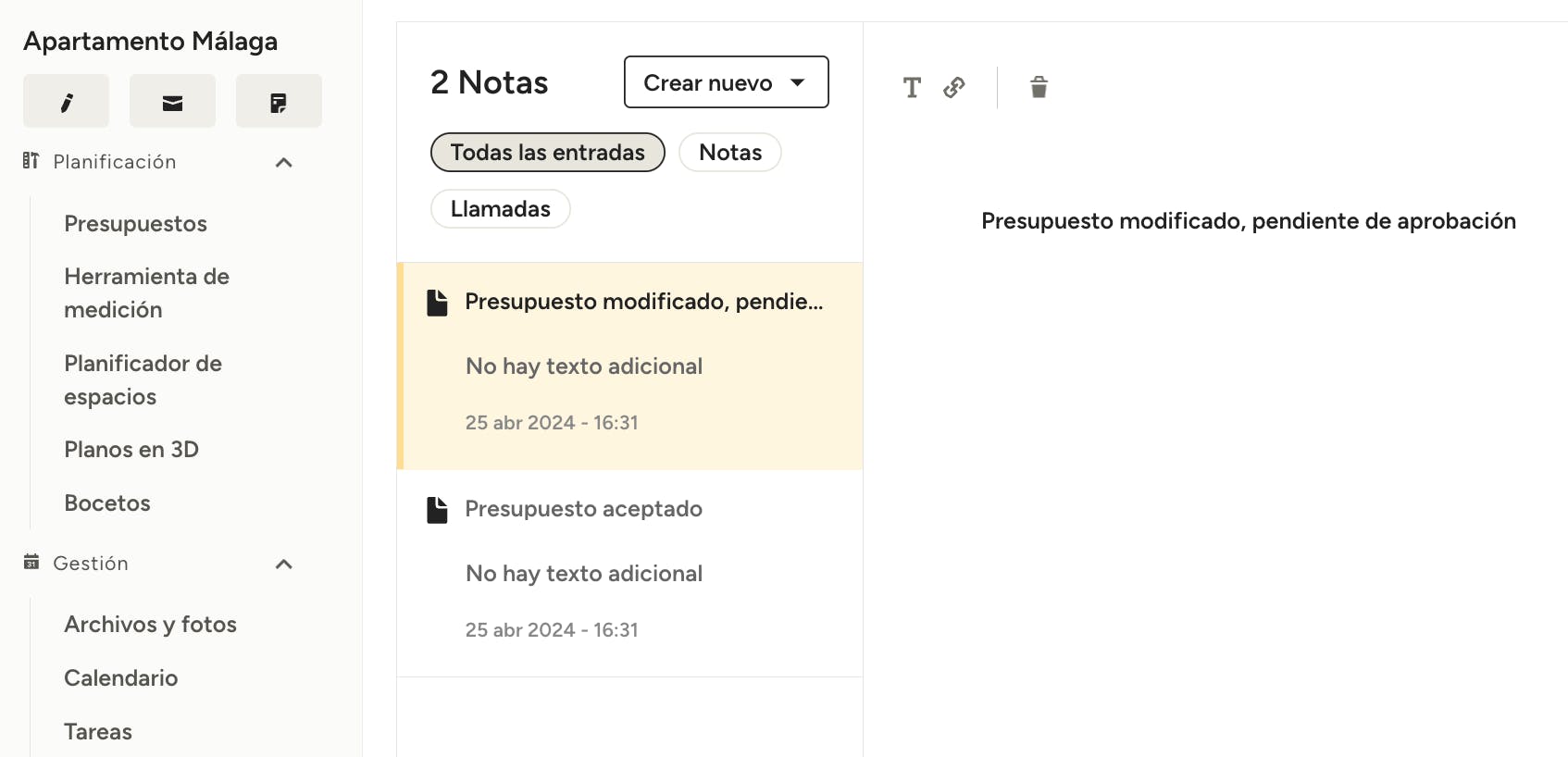1568x757 pixels.
Task: Click note text Presupuesto modificado, pendiente de aprobación
Action: coord(1249,221)
